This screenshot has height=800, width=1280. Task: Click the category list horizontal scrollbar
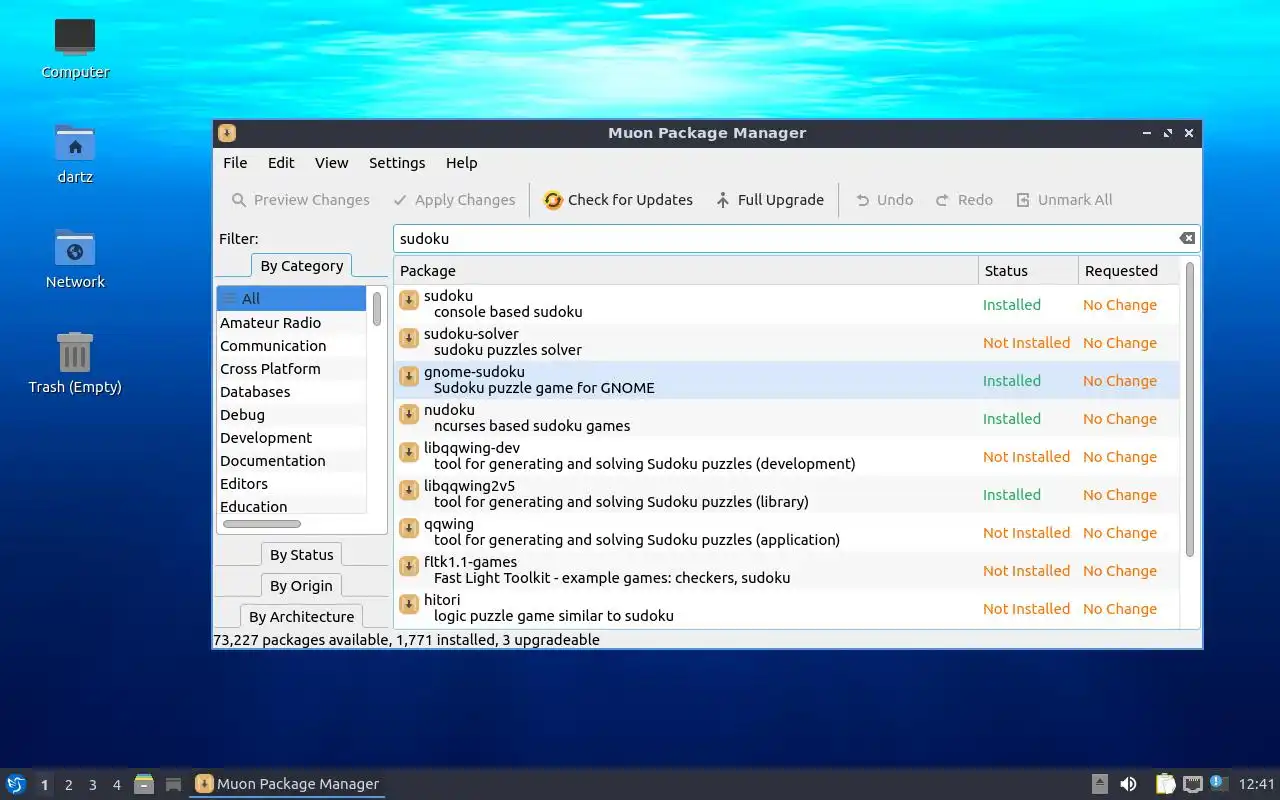(x=262, y=524)
